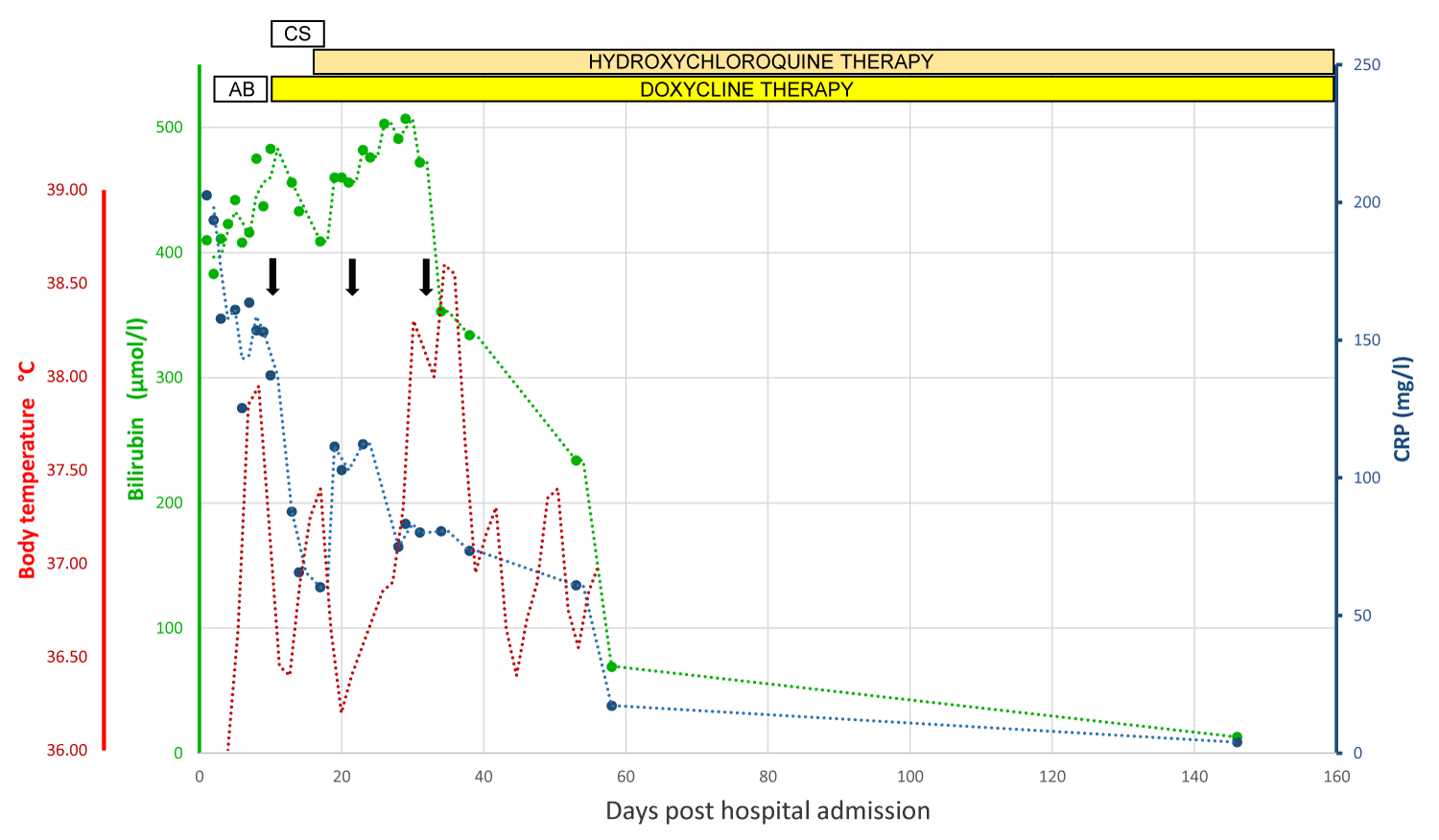Click the 150 CRP axis label
The height and width of the screenshot is (840, 1439).
click(x=1367, y=340)
